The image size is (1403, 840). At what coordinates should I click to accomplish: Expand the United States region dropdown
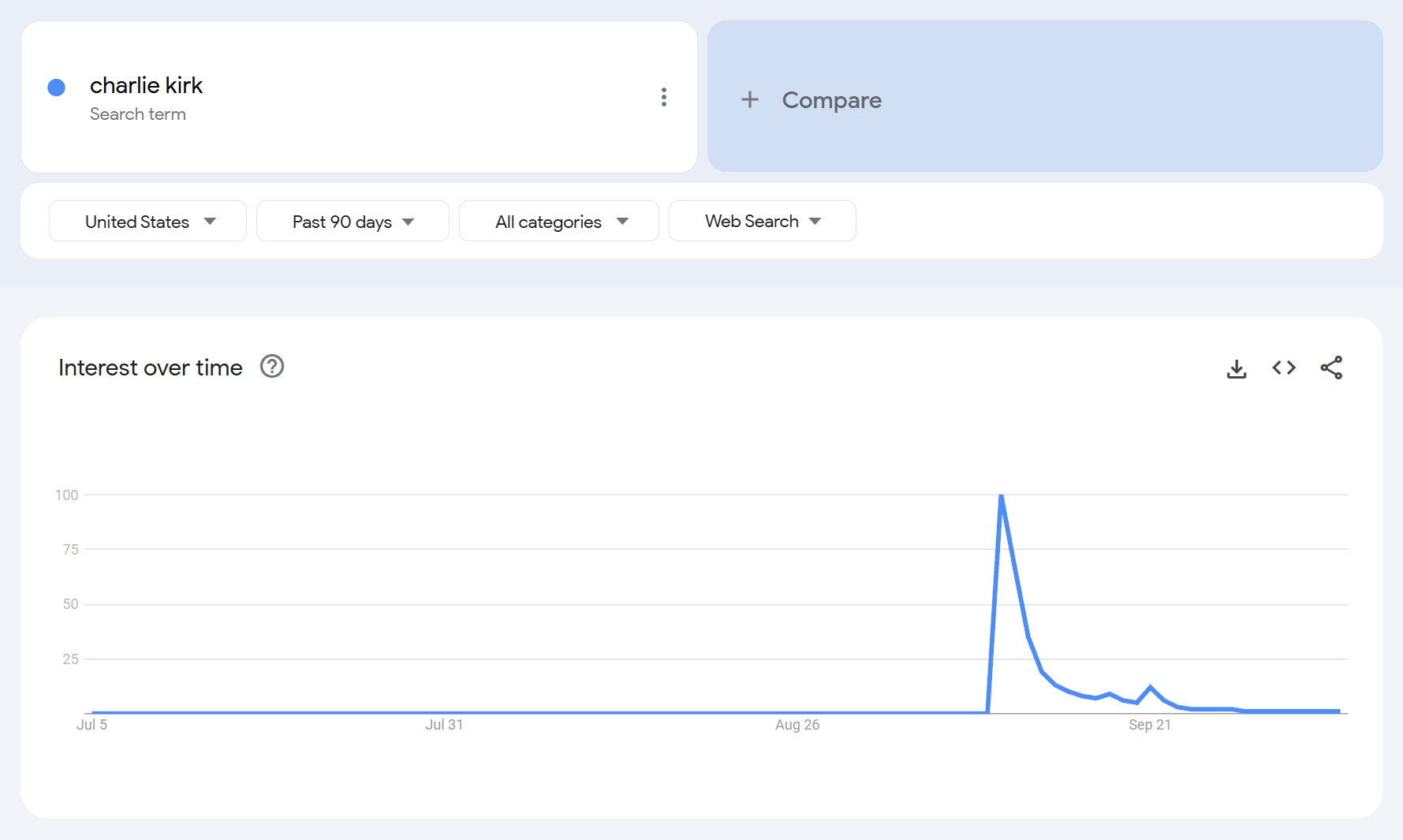[148, 222]
